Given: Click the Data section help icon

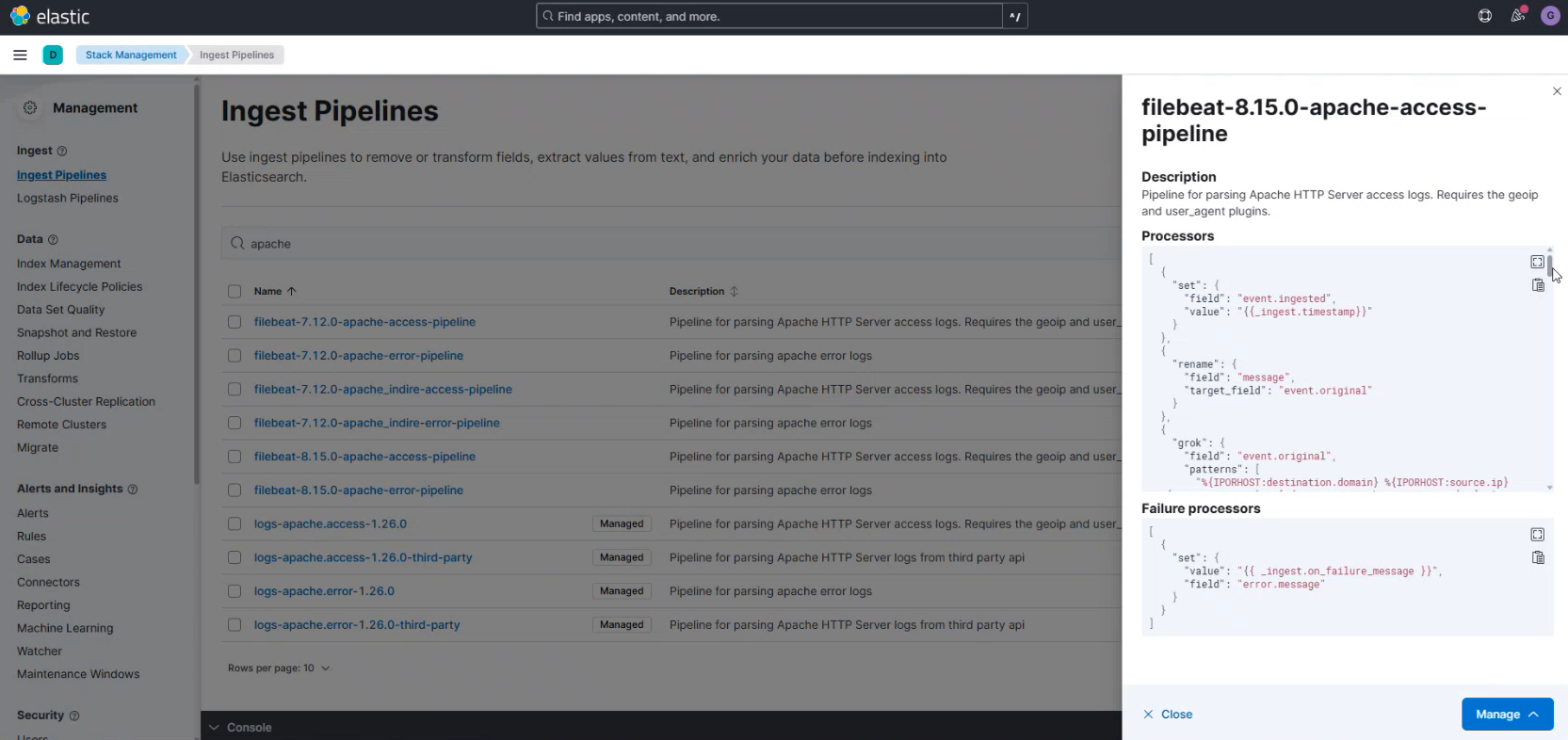Looking at the screenshot, I should pos(53,239).
